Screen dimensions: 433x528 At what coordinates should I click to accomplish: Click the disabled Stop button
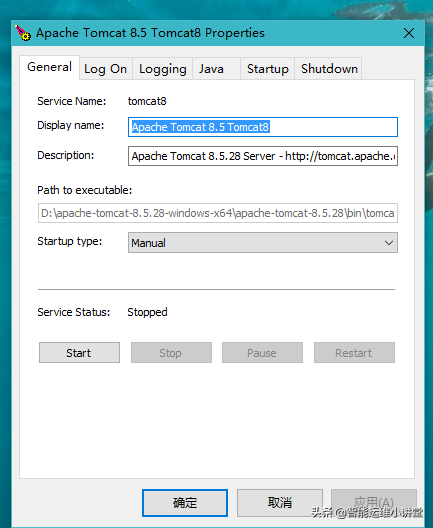[171, 353]
